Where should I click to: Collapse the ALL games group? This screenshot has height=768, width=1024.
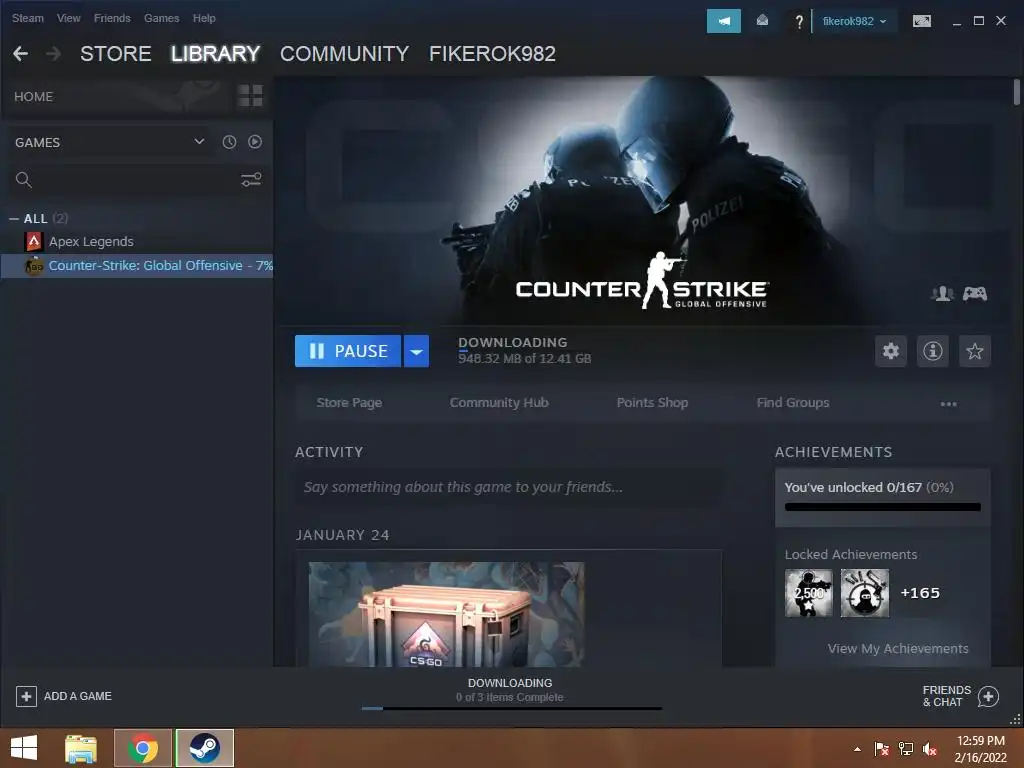(x=14, y=219)
